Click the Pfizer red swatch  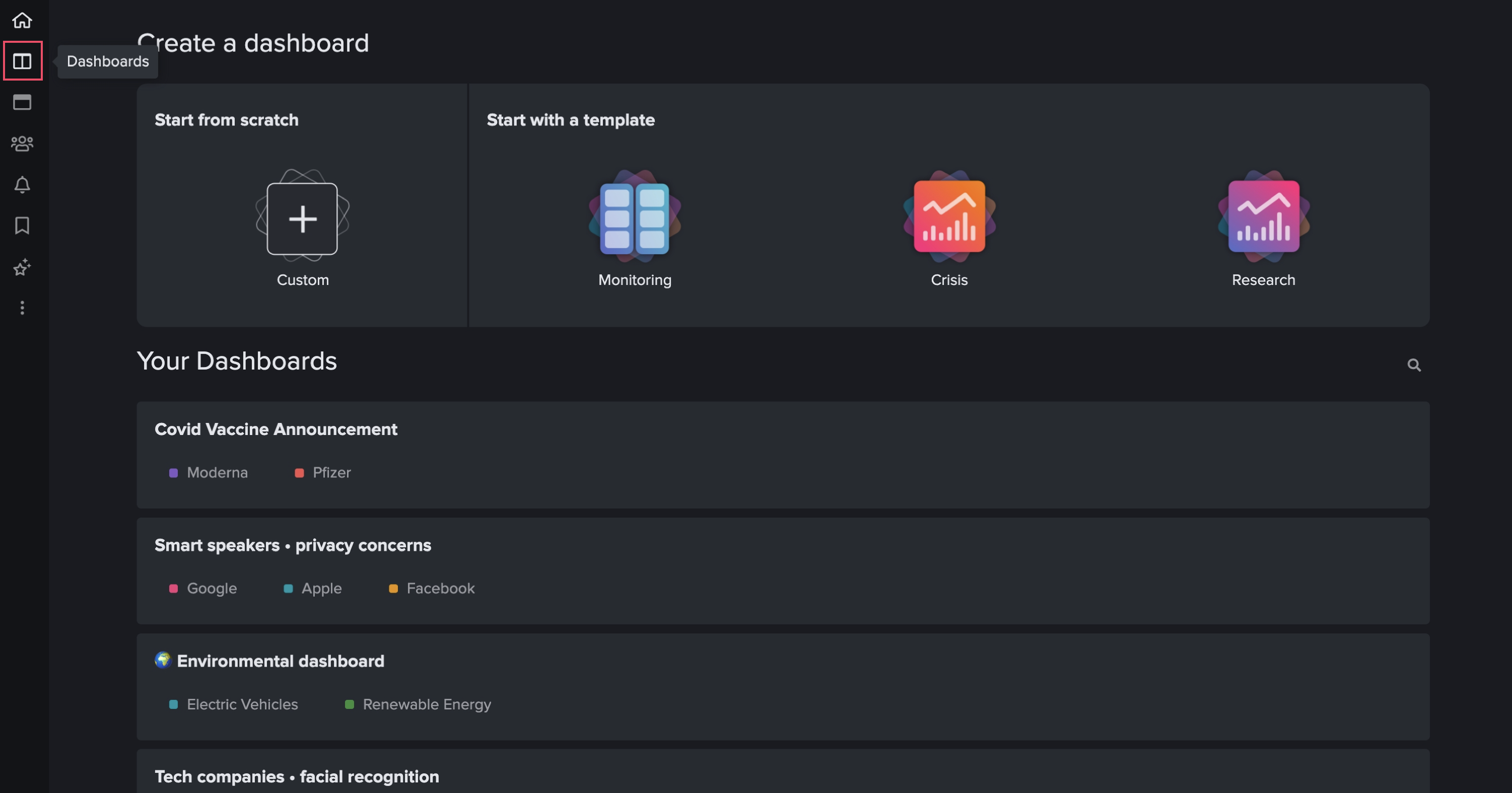tap(299, 473)
